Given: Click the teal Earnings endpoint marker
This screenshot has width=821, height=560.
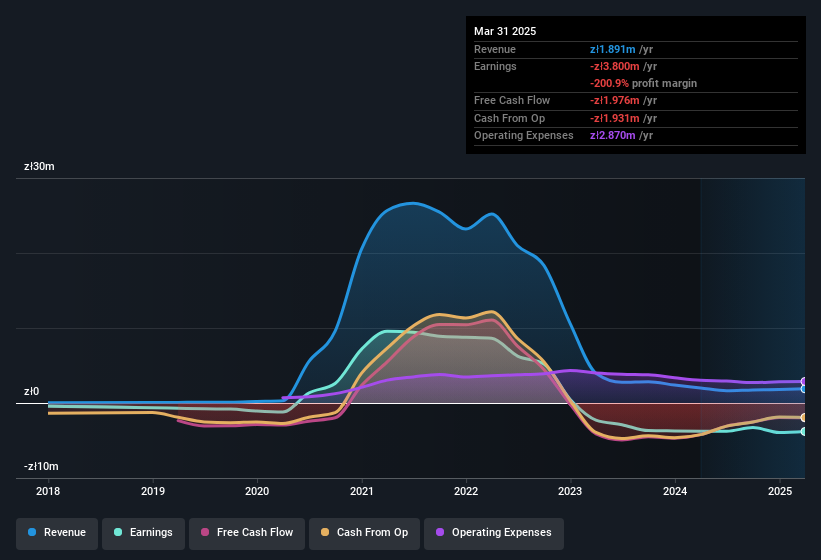Looking at the screenshot, I should click(x=804, y=432).
